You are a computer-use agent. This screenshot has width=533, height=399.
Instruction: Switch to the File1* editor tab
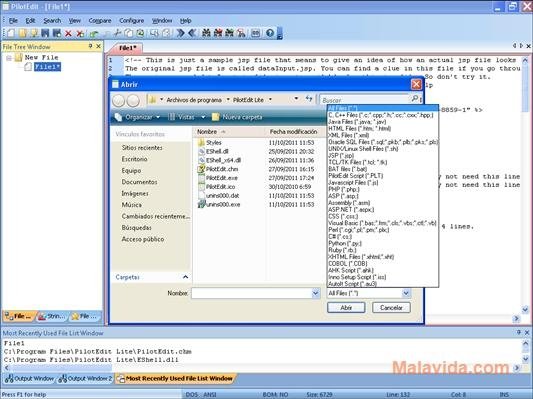(x=127, y=48)
